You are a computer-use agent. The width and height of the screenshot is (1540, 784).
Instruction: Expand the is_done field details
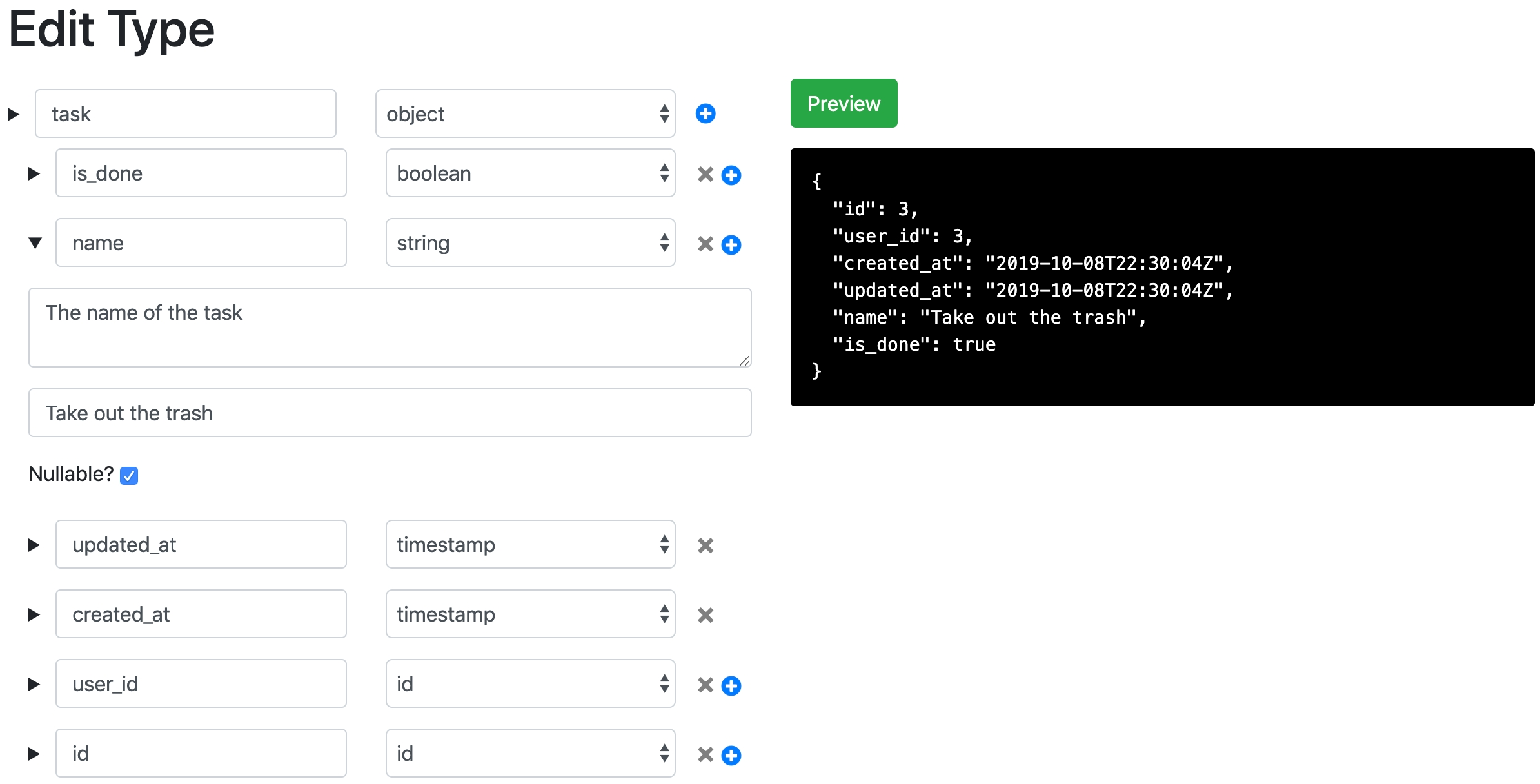(34, 173)
